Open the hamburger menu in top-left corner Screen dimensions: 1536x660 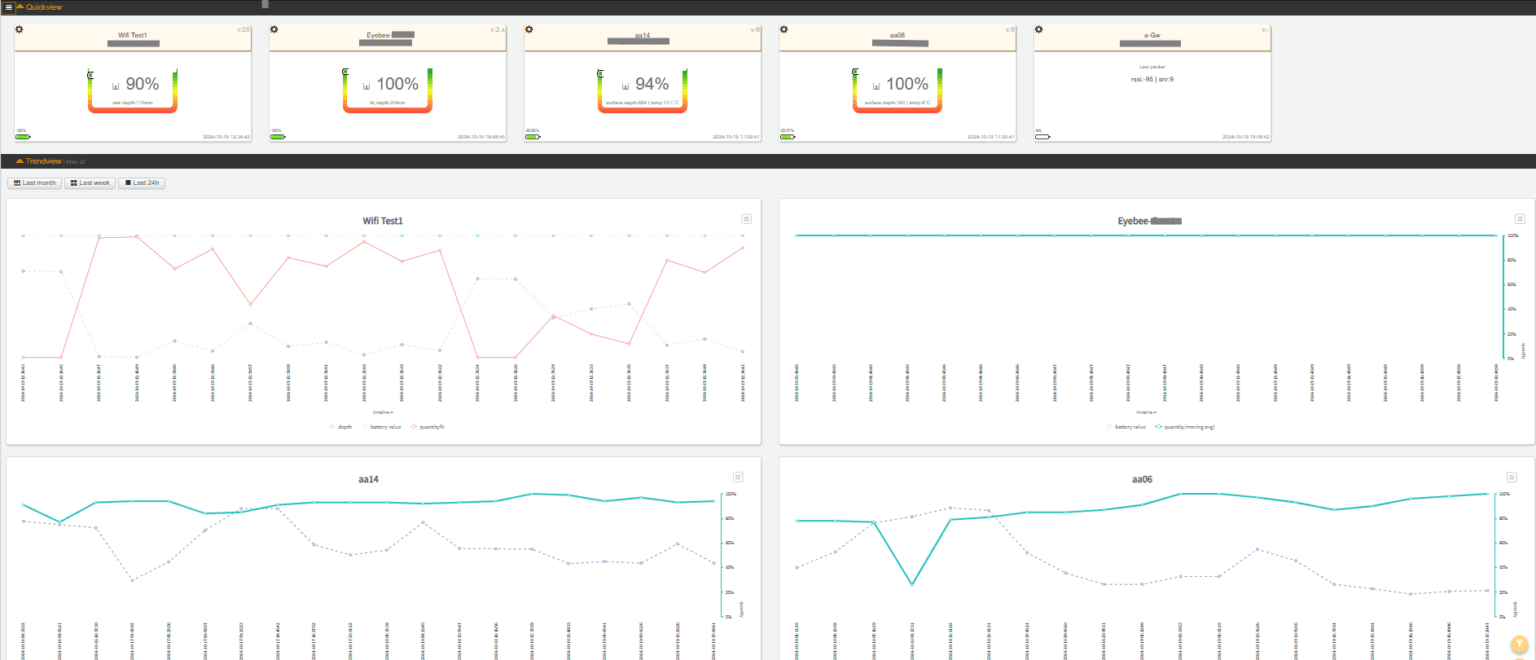pos(8,7)
